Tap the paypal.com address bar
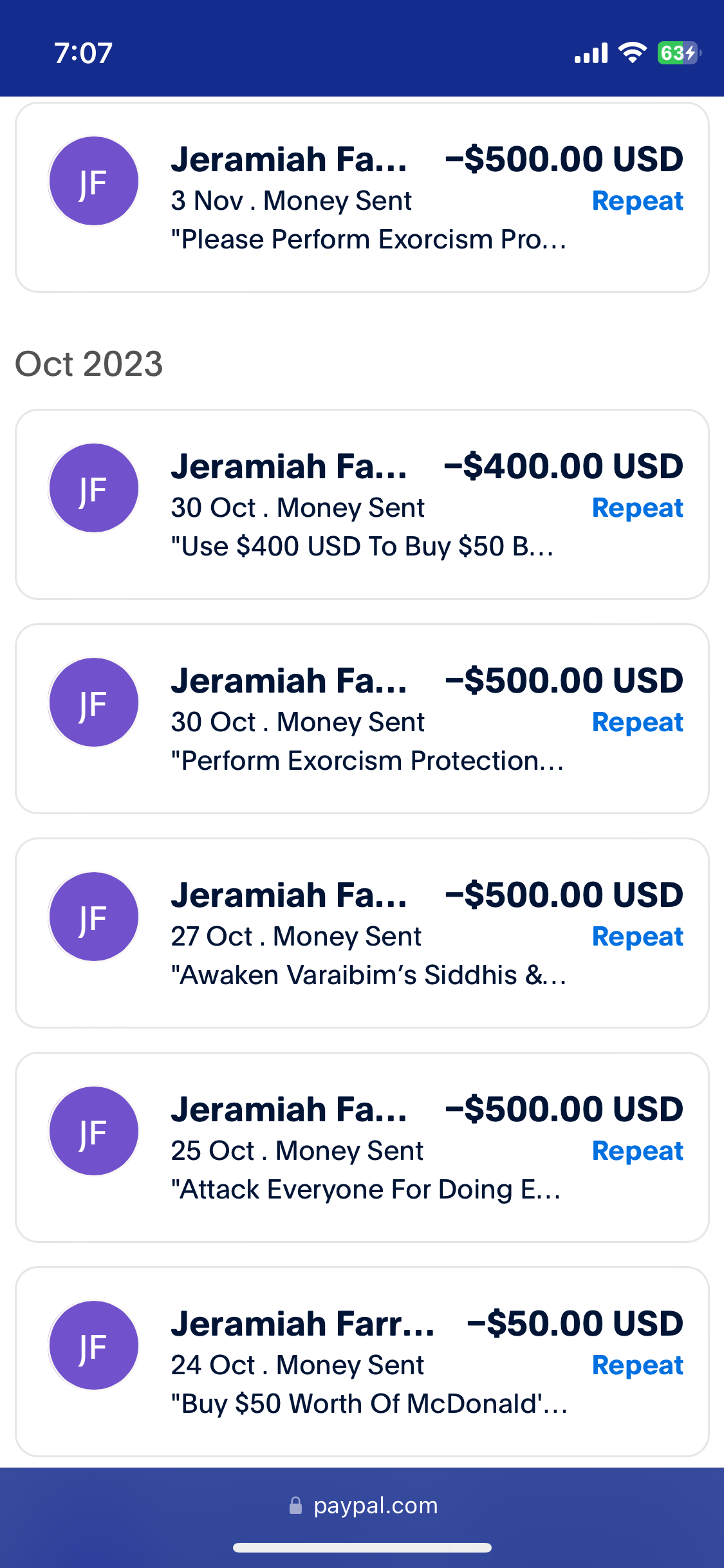 [362, 1506]
